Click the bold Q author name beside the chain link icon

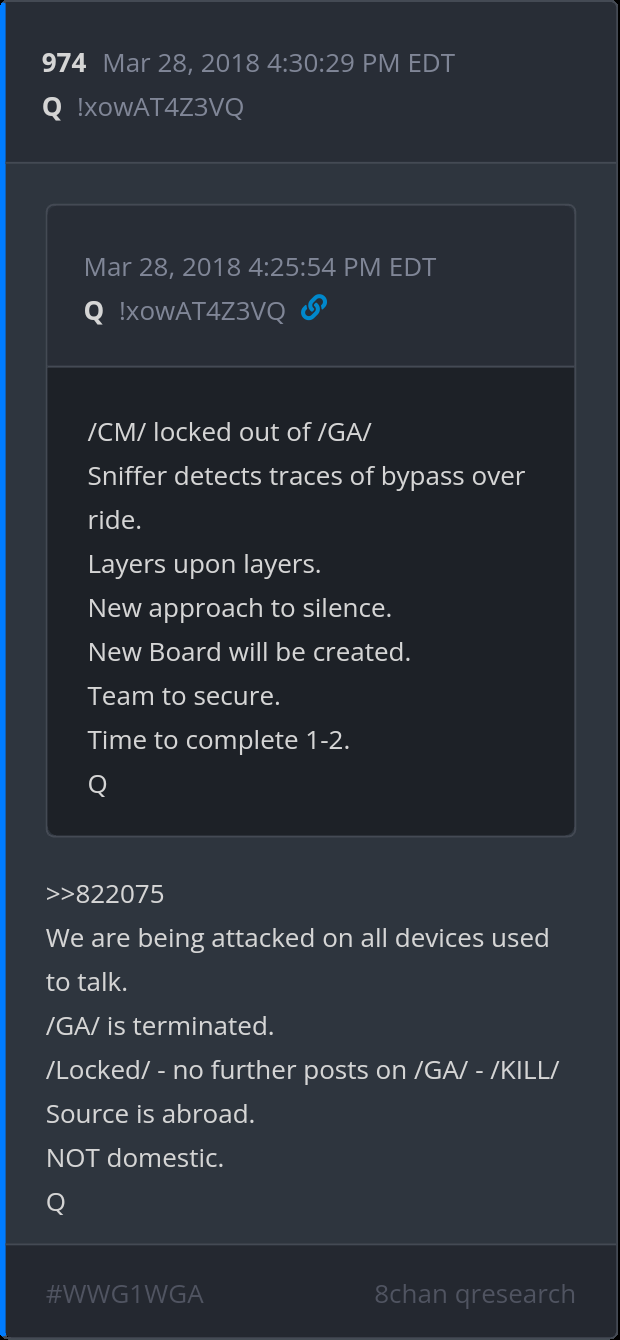(x=94, y=311)
